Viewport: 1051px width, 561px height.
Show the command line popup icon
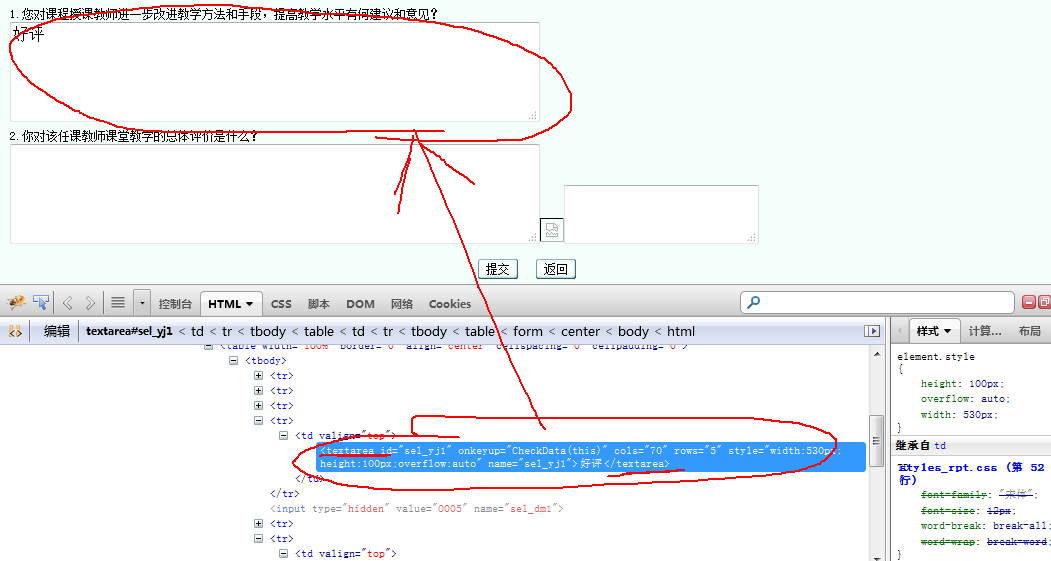pyautogui.click(x=118, y=303)
